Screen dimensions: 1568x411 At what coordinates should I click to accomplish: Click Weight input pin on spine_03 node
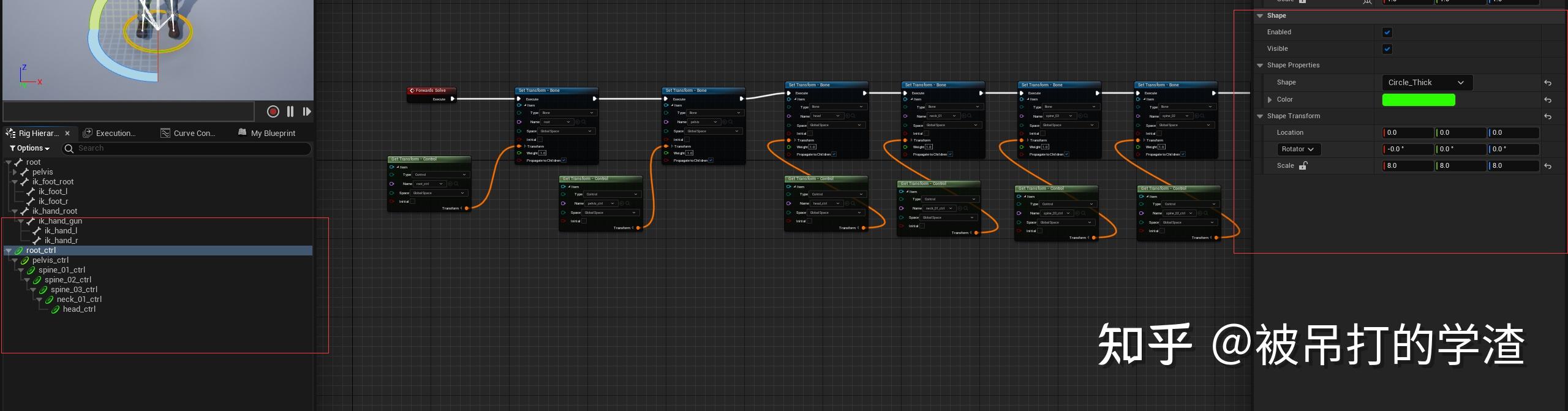1022,147
